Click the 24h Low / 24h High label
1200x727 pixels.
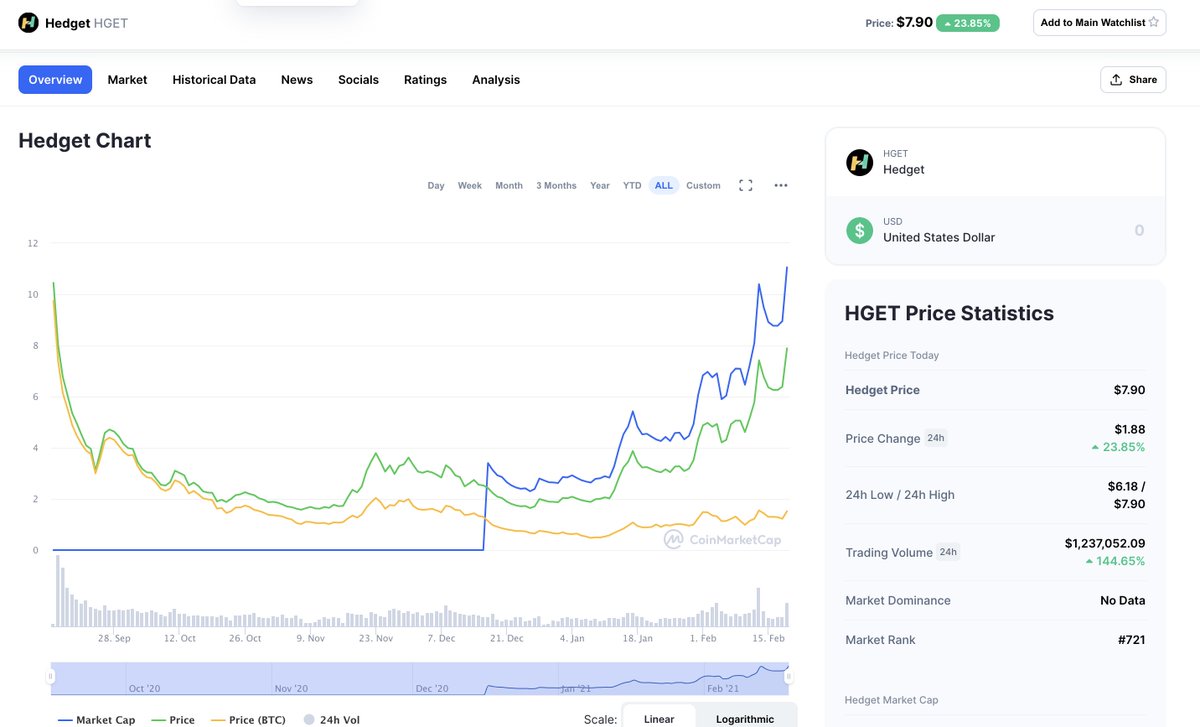pyautogui.click(x=900, y=495)
